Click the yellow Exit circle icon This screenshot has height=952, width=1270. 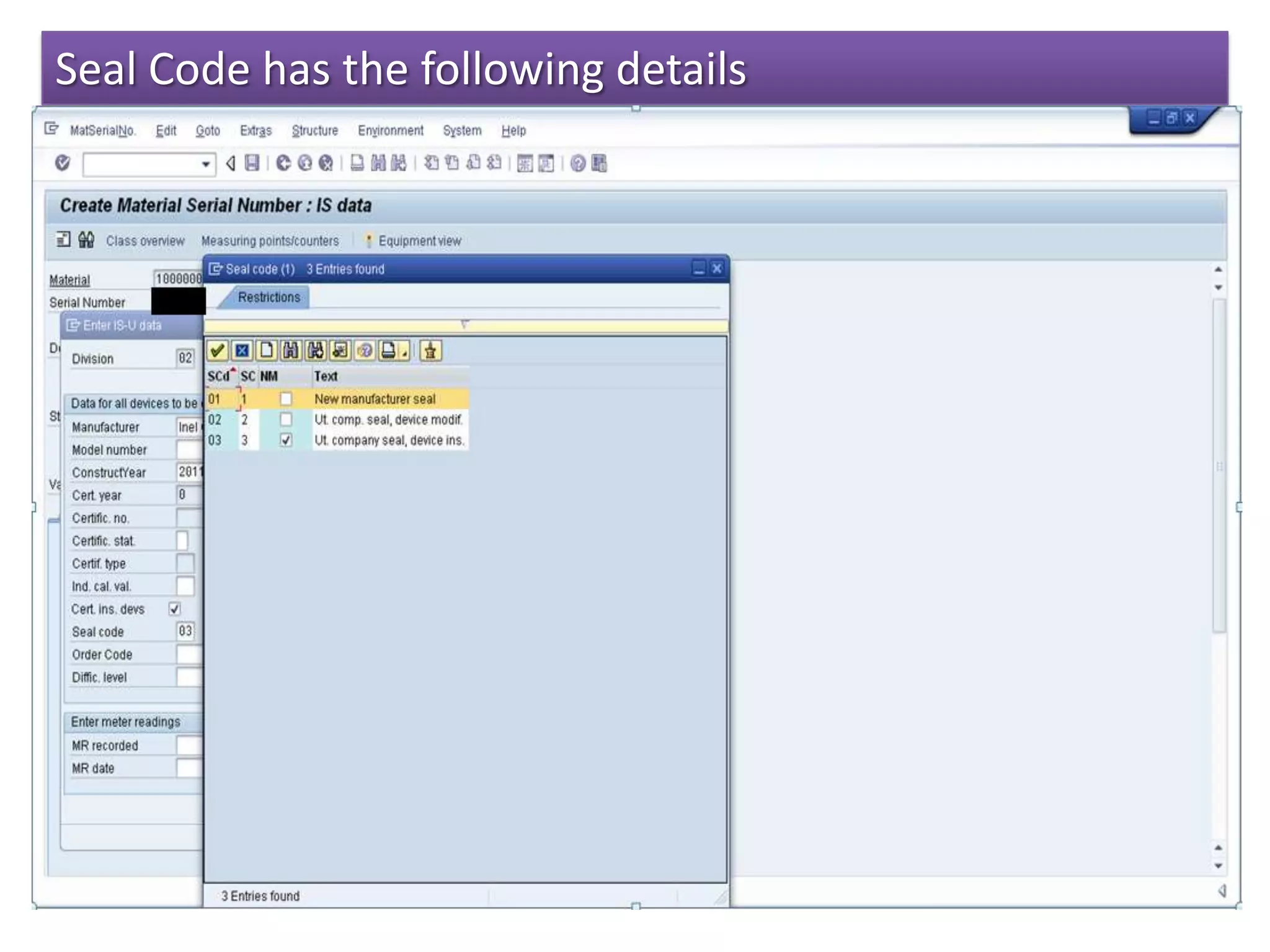click(304, 163)
